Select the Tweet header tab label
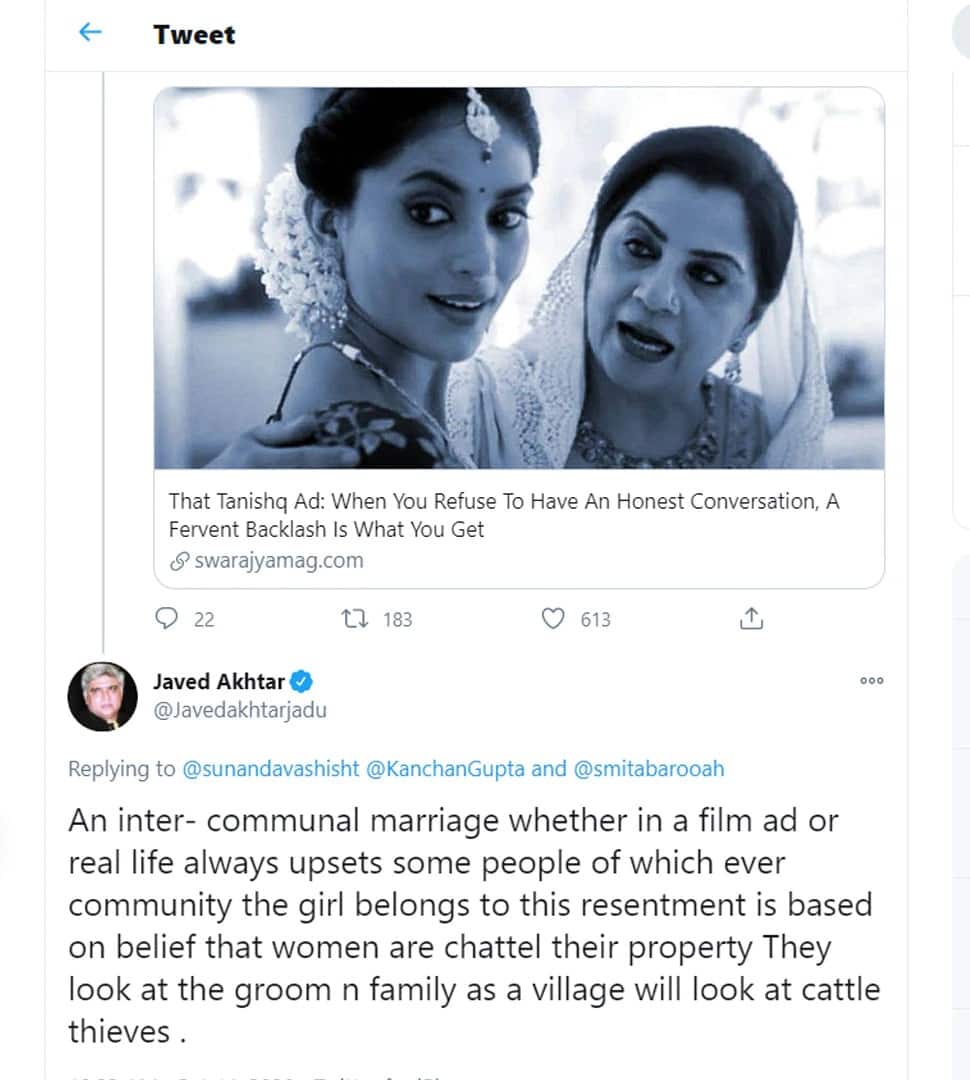The width and height of the screenshot is (970, 1080). pos(193,35)
